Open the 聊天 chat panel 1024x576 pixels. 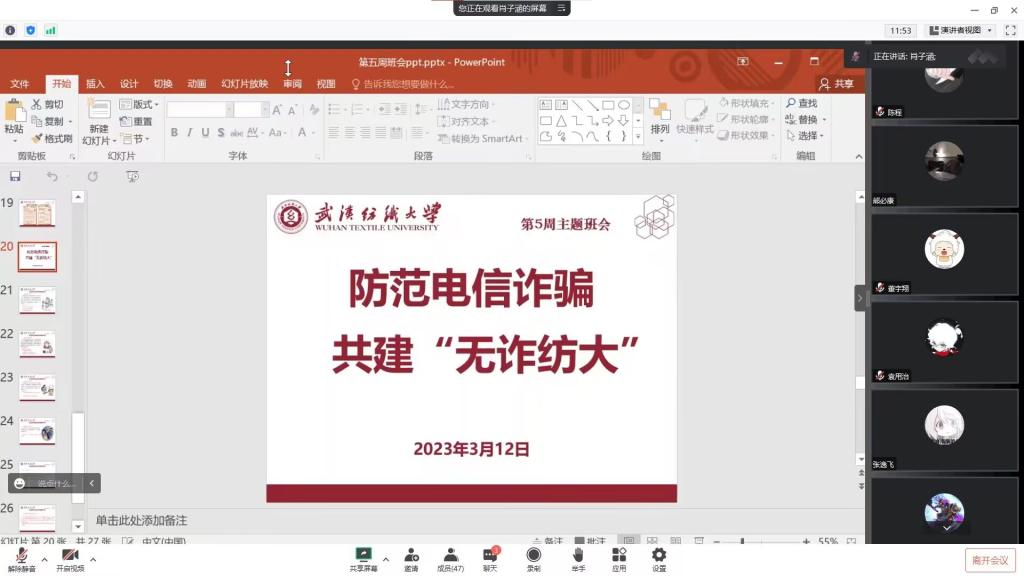click(490, 559)
